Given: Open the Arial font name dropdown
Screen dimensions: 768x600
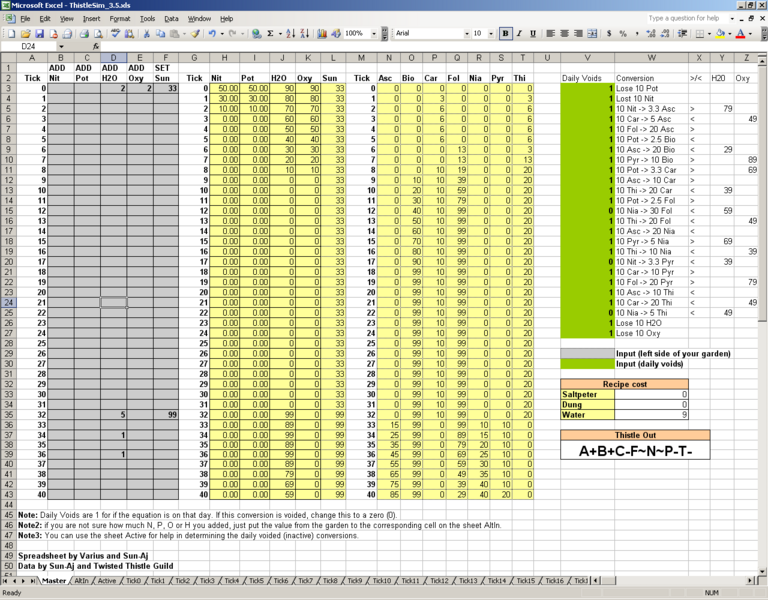Looking at the screenshot, I should 466,33.
